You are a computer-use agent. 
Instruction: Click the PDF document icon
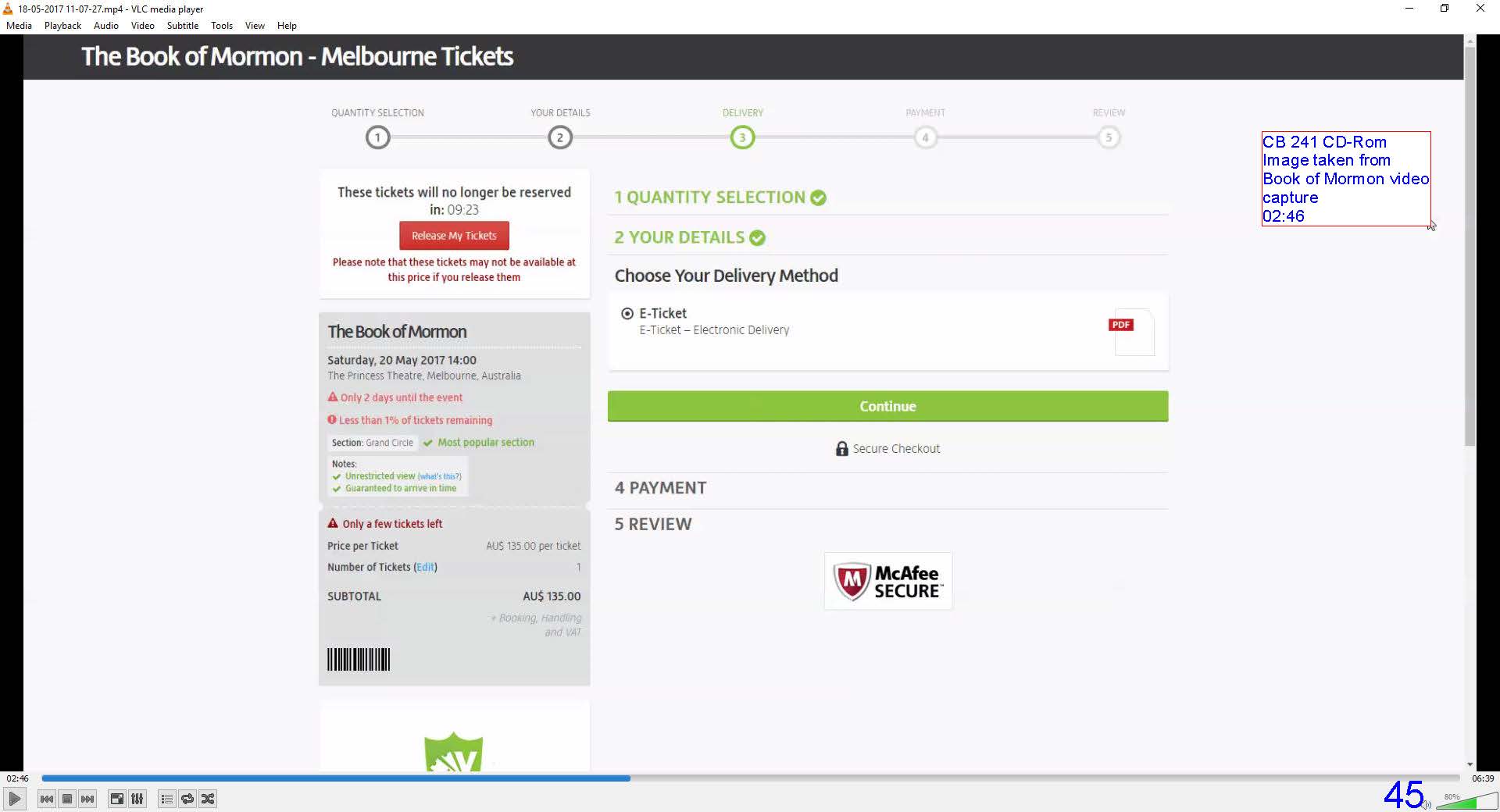tap(1133, 333)
